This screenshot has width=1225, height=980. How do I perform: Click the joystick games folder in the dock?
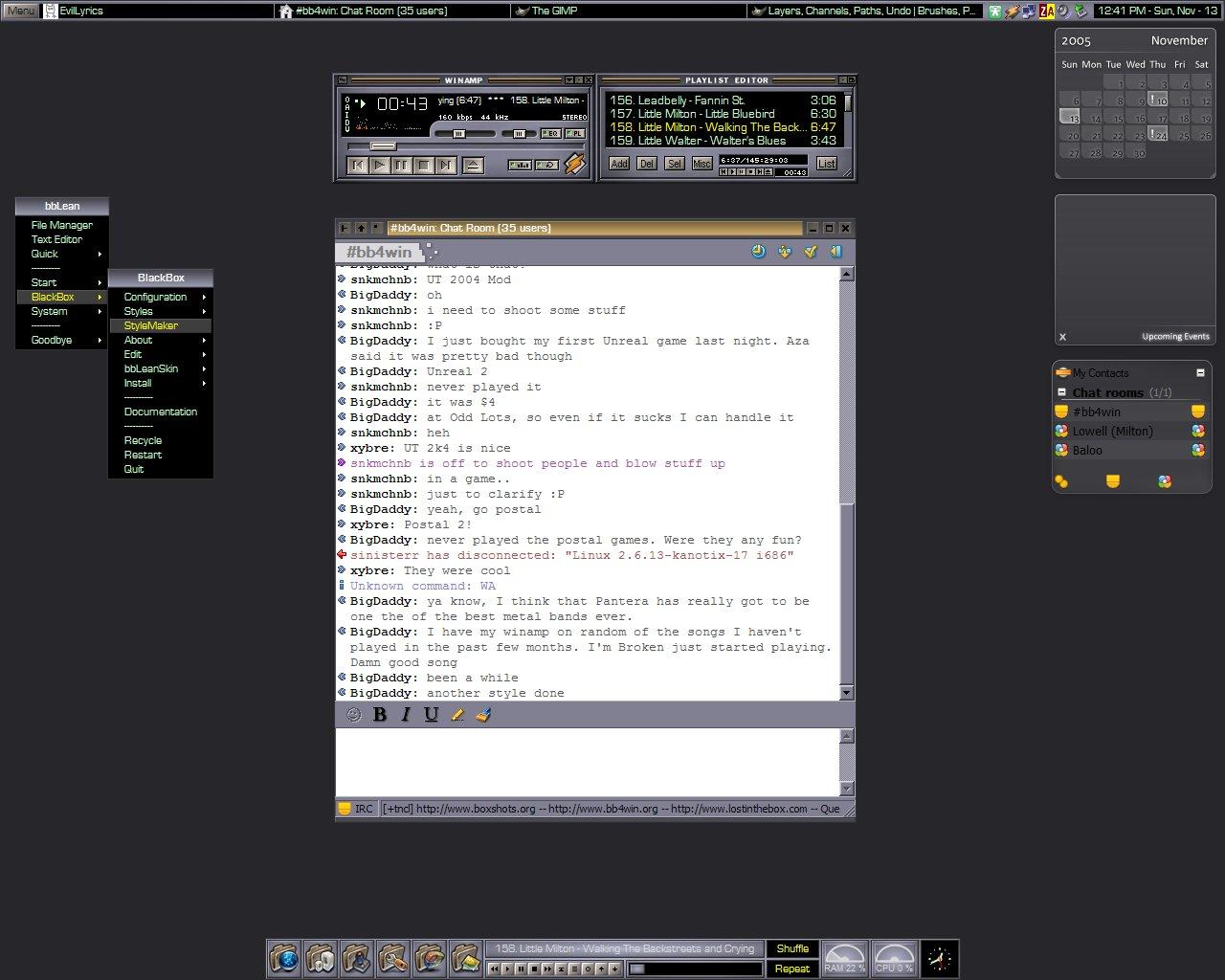click(x=356, y=958)
